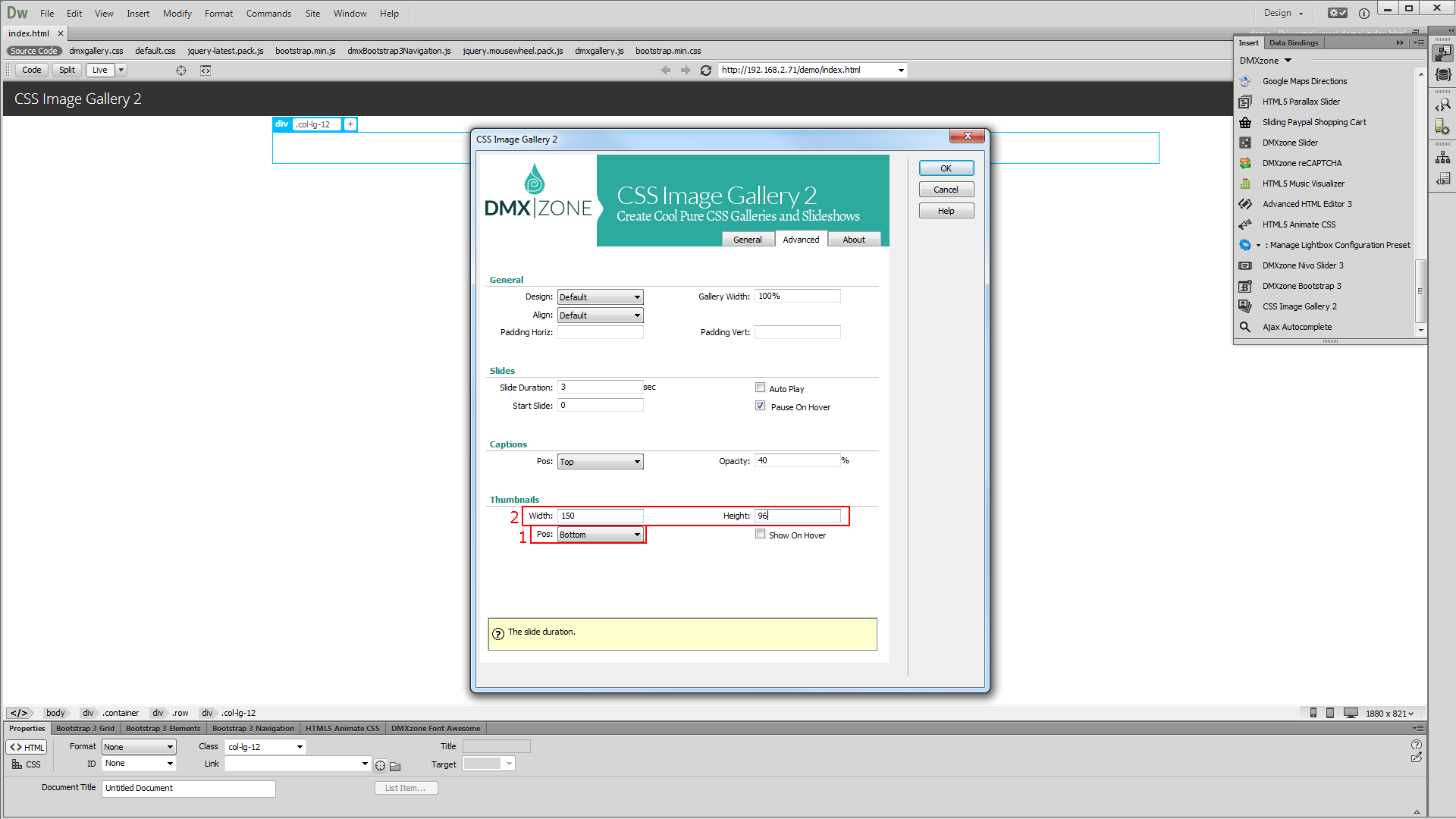1456x819 pixels.
Task: Click the HTML5 Parallax Slider icon
Action: tap(1245, 102)
